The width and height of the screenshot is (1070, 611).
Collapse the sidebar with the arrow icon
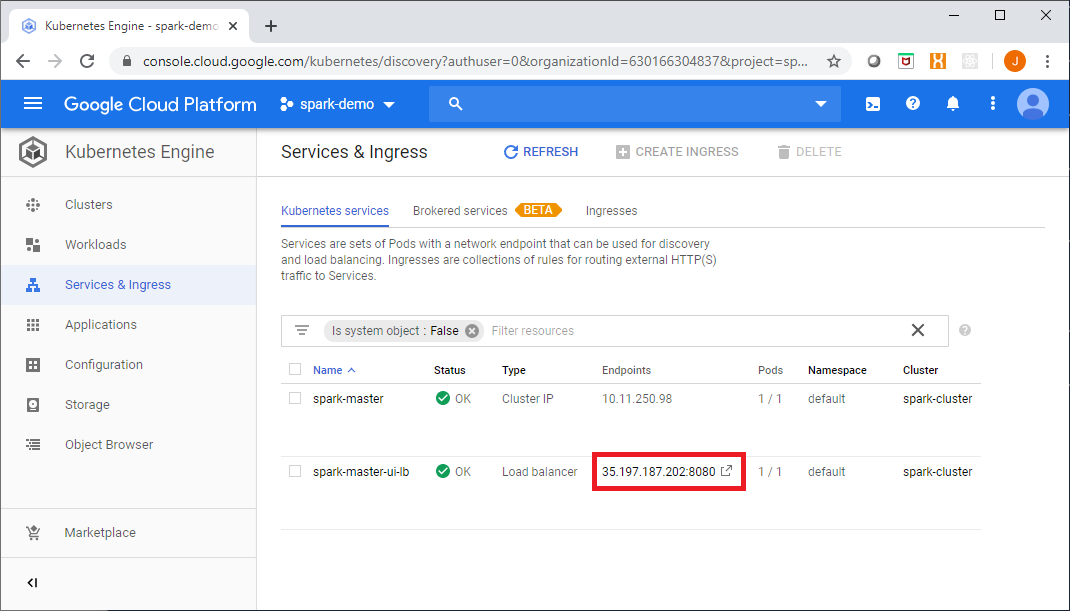tap(32, 582)
